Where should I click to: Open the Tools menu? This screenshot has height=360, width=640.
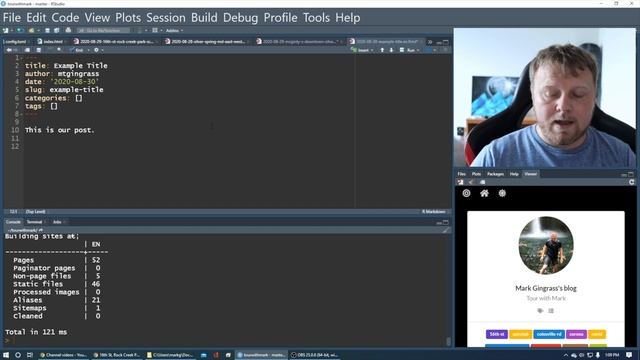coord(316,18)
